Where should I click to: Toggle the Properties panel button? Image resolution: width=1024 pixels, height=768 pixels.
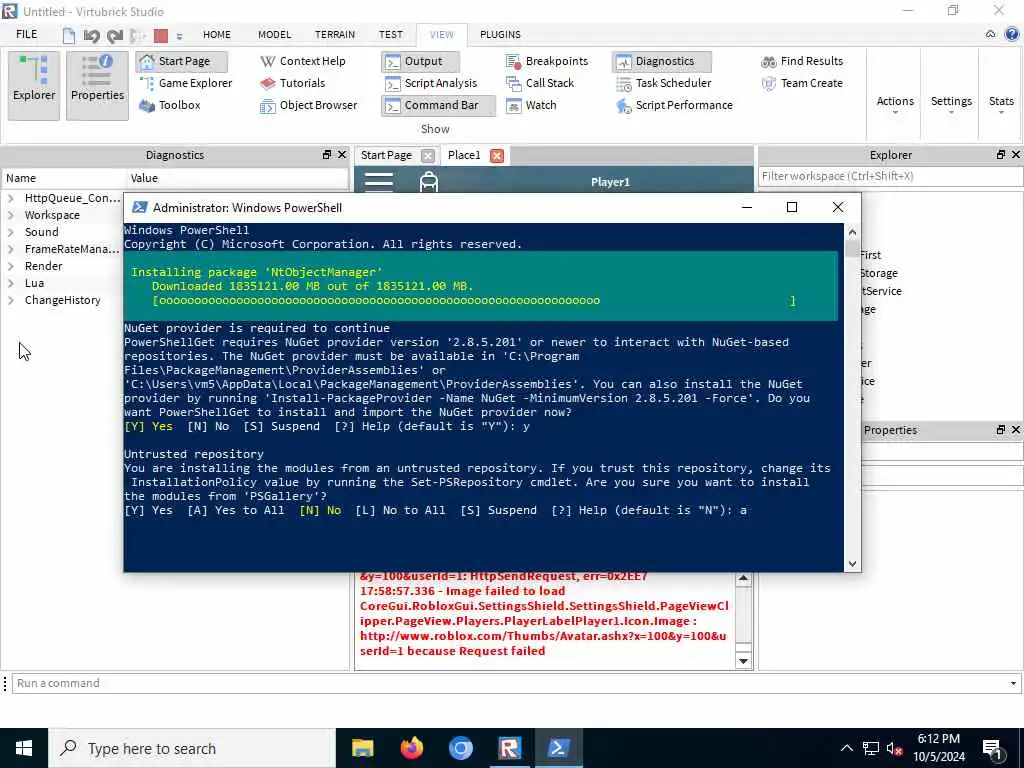point(97,86)
